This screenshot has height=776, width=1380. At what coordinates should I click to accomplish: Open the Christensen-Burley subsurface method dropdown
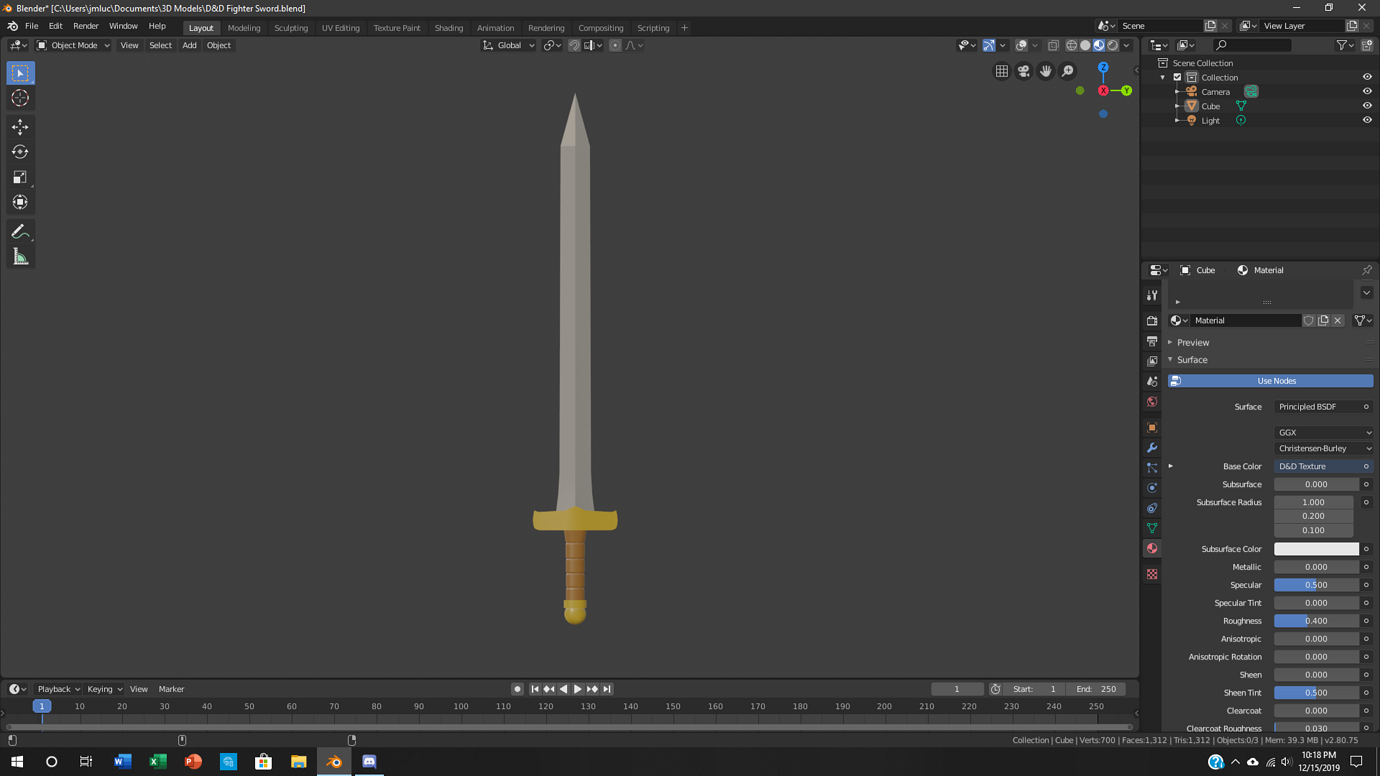[x=1322, y=447]
